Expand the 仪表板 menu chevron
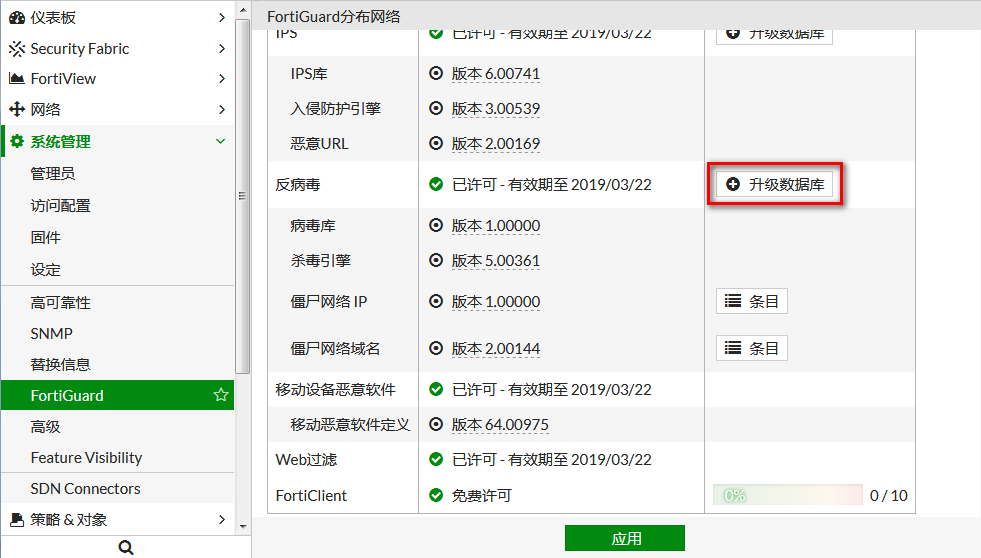The width and height of the screenshot is (981, 558). click(221, 18)
